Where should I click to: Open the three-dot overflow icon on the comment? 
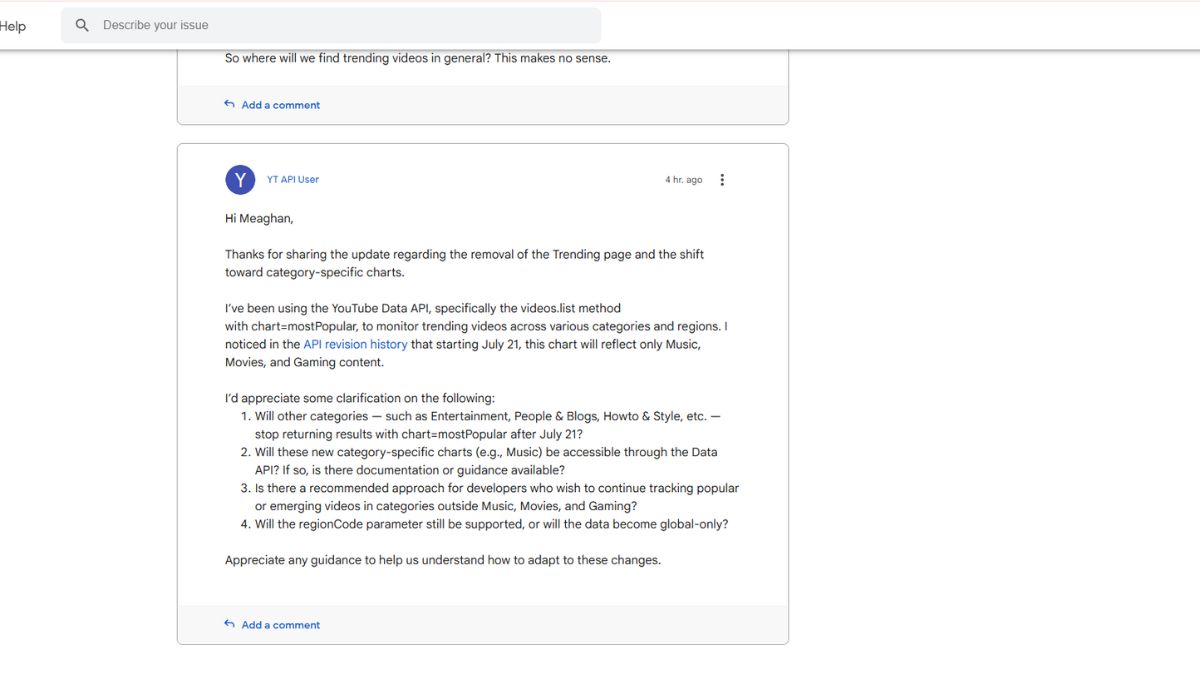(x=722, y=179)
